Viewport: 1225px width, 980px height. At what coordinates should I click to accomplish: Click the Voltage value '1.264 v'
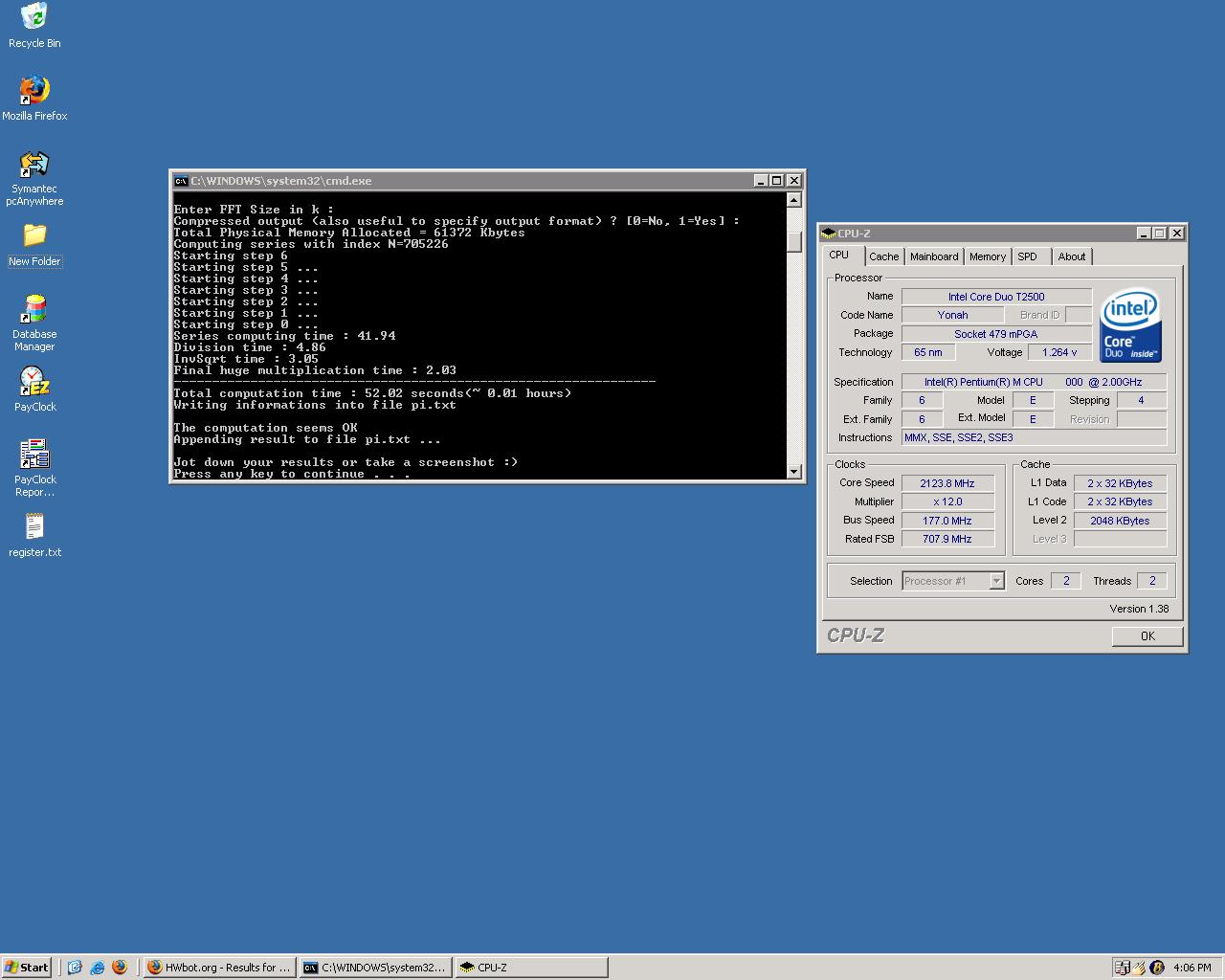click(x=1058, y=352)
